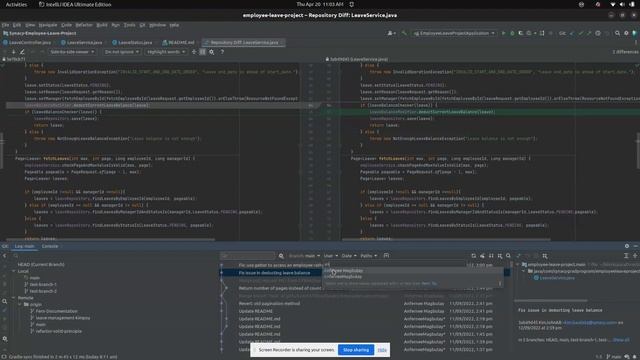640x360 pixels.
Task: Open Git panel settings gear icon
Action: pos(627,246)
